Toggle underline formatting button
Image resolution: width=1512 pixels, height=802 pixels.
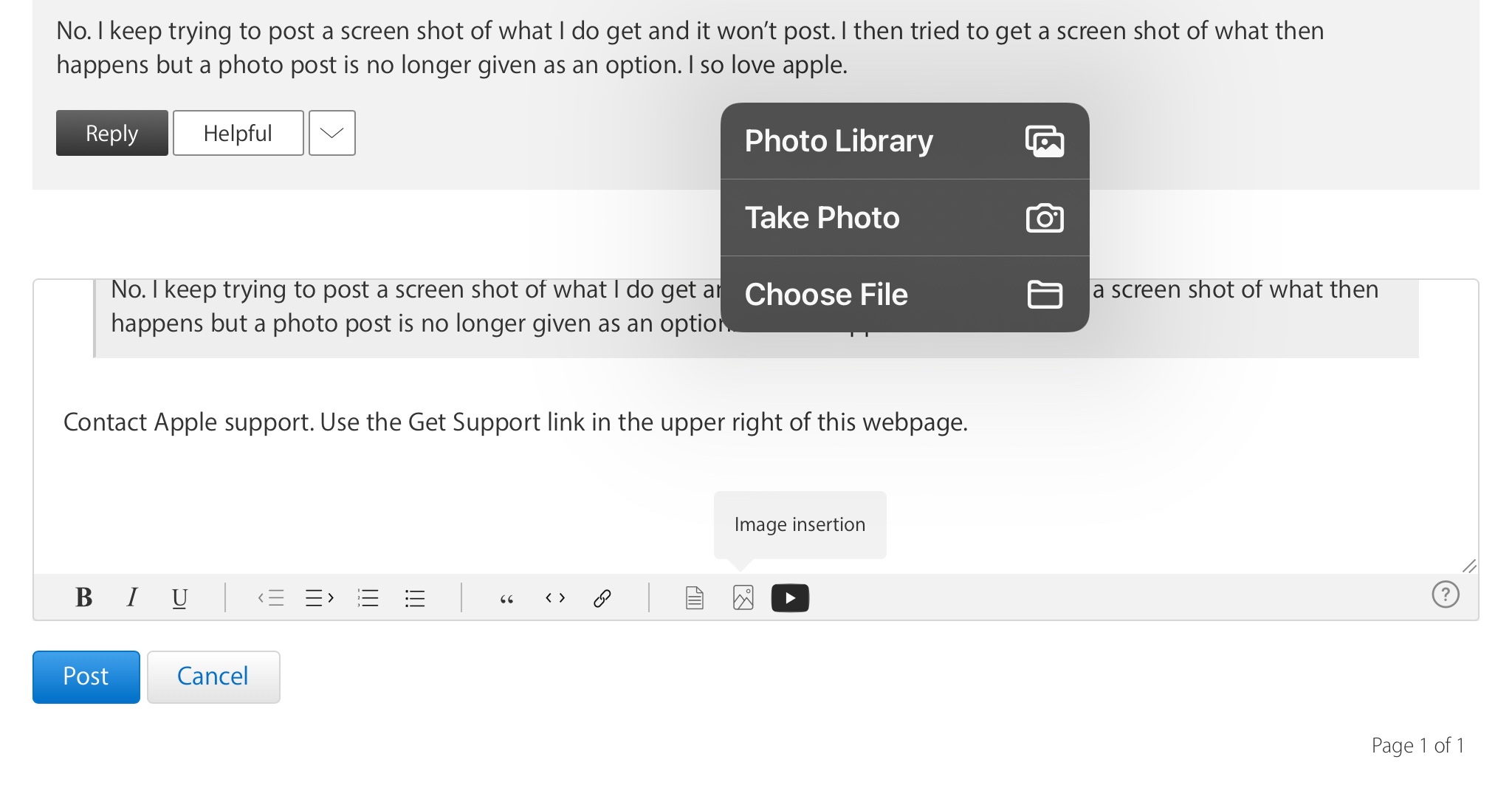(179, 597)
